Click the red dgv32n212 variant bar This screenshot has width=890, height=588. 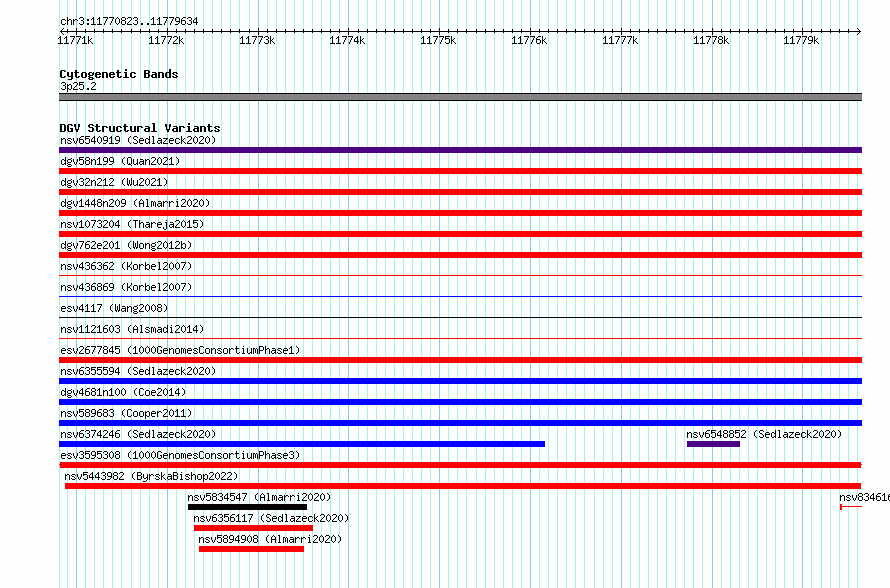[x=460, y=192]
